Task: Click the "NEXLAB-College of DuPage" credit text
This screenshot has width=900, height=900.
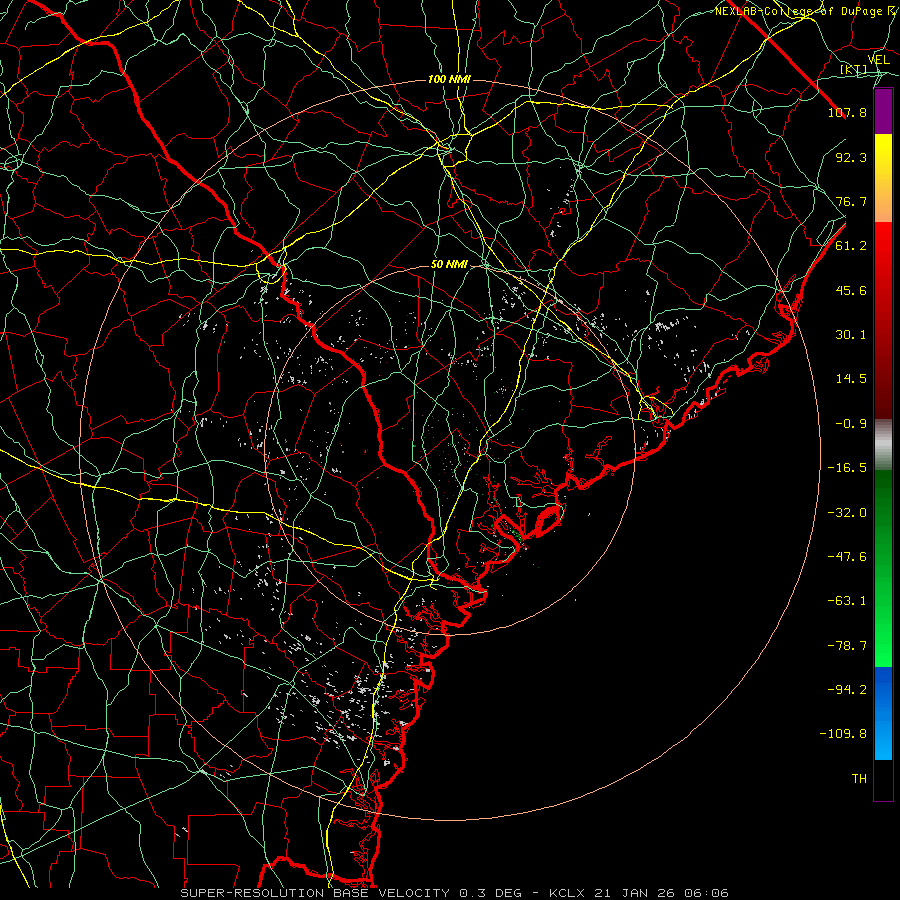Action: [800, 11]
